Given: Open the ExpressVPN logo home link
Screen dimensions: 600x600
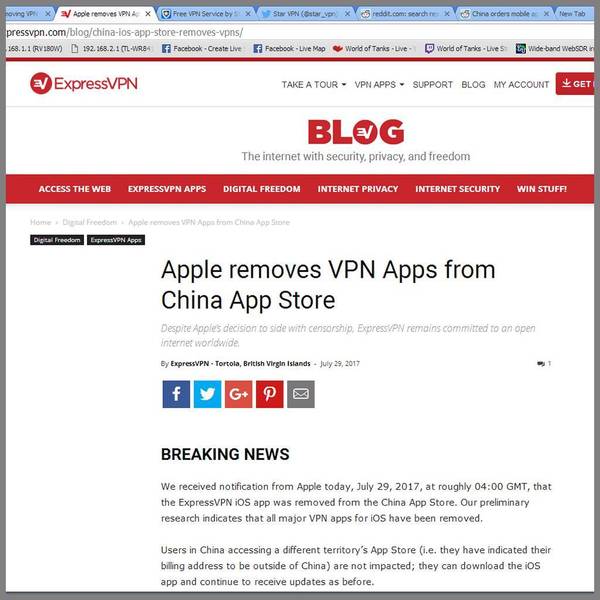Looking at the screenshot, I should tap(84, 83).
